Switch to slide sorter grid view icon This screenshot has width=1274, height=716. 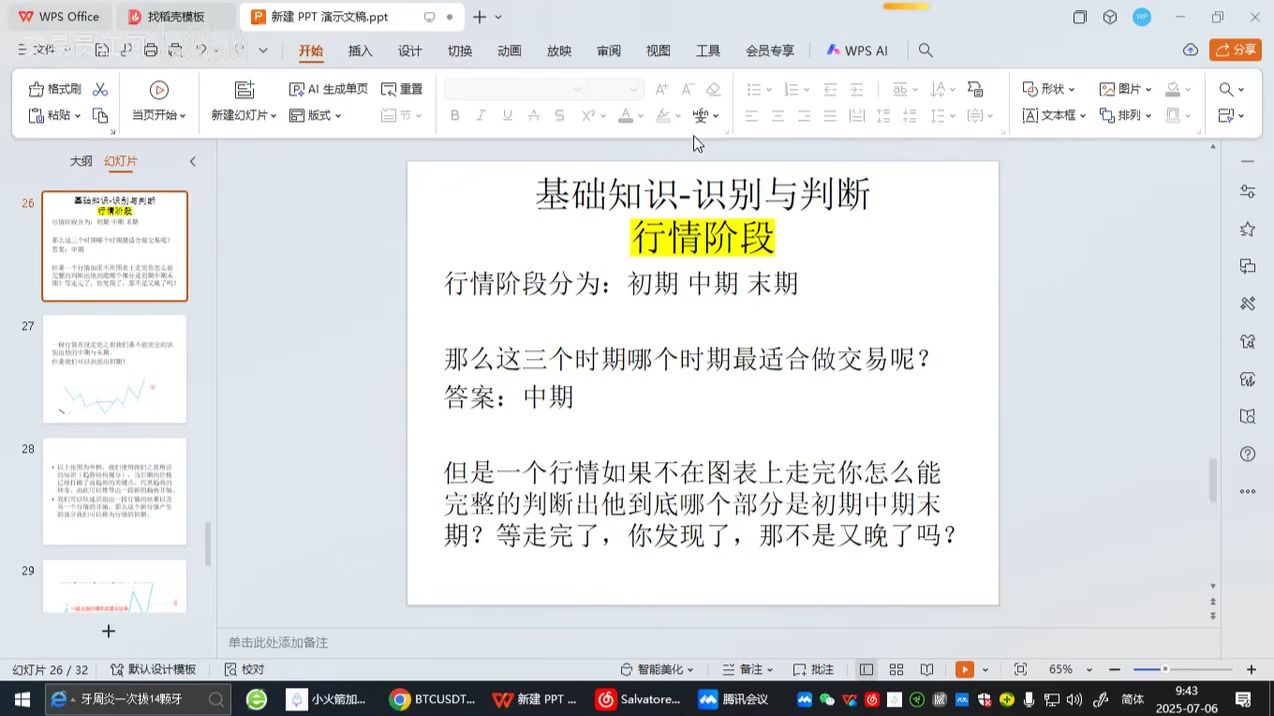click(x=896, y=669)
